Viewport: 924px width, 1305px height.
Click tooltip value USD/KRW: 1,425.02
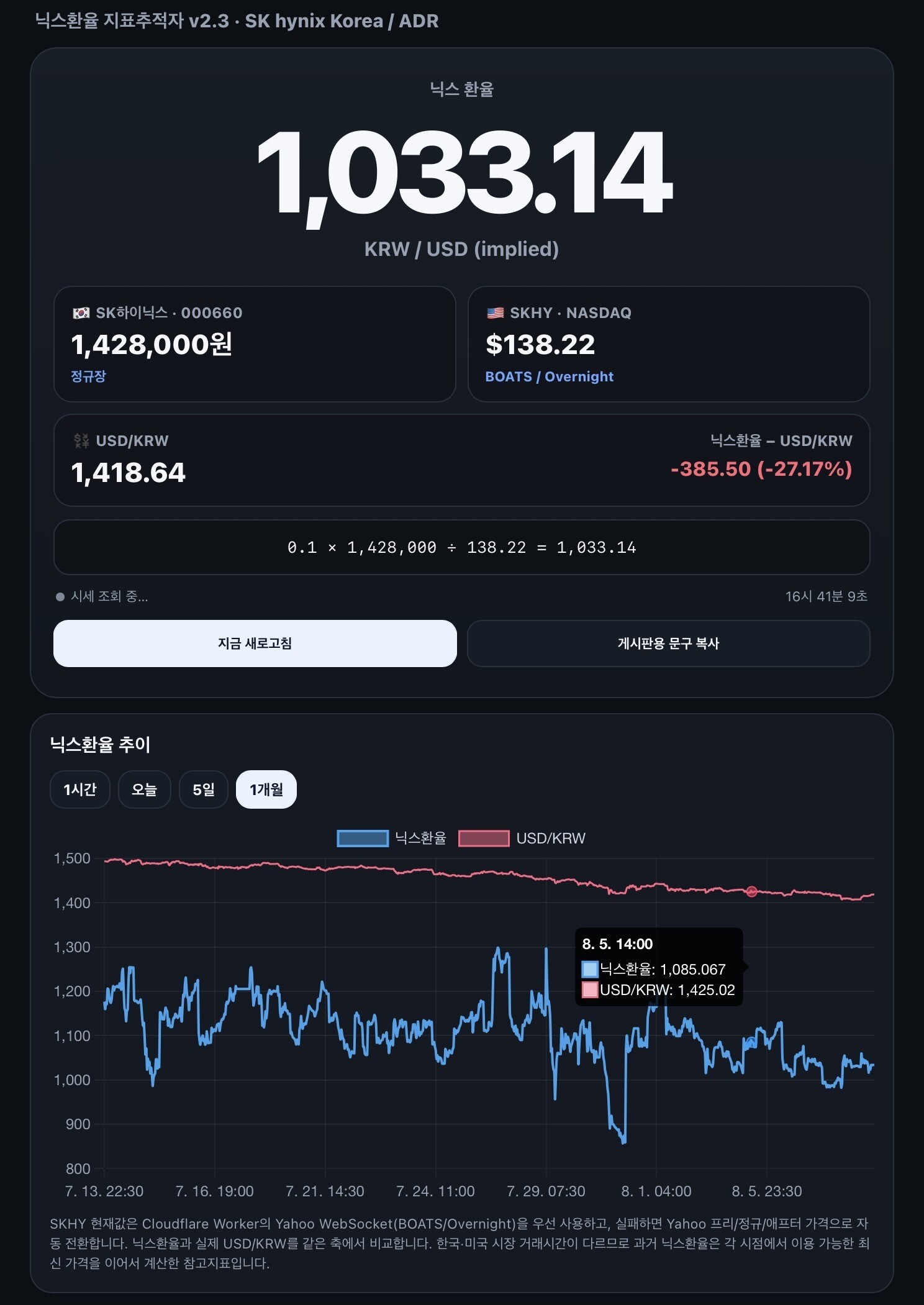pyautogui.click(x=668, y=990)
